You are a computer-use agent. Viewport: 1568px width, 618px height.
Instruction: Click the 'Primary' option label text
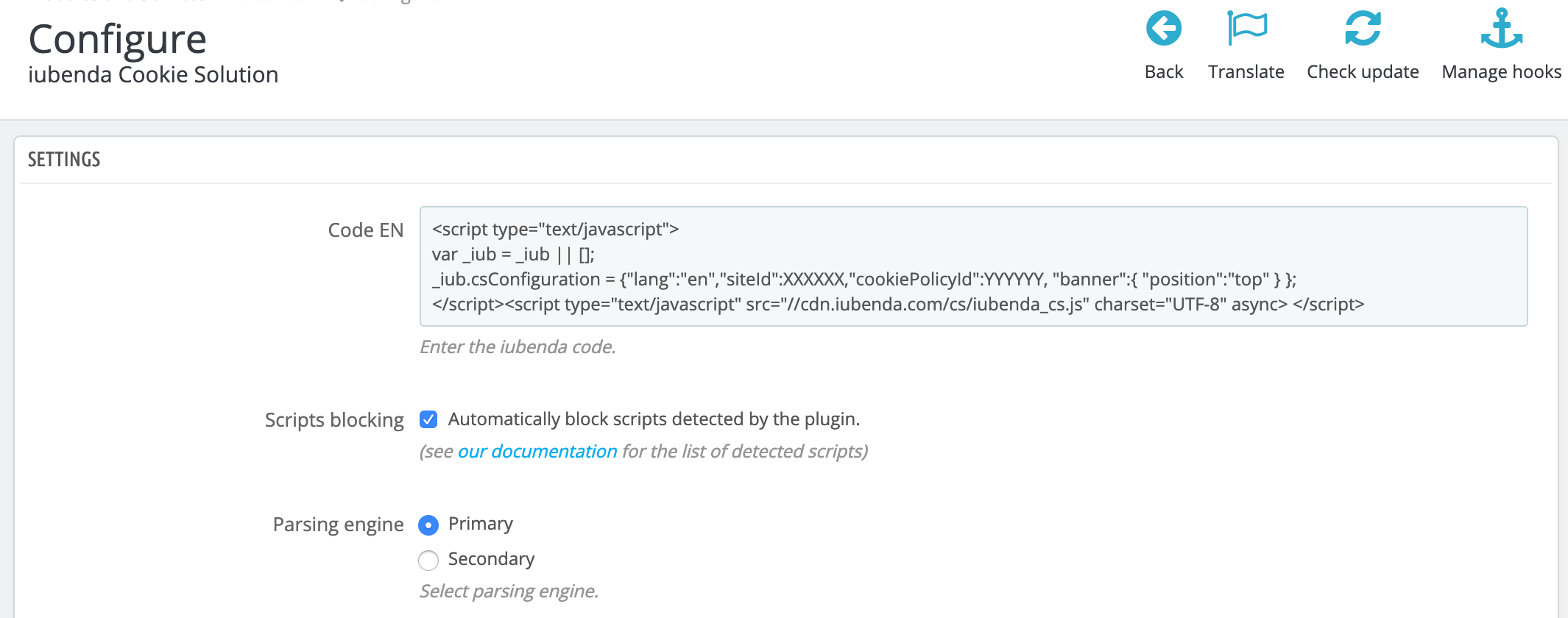click(480, 524)
